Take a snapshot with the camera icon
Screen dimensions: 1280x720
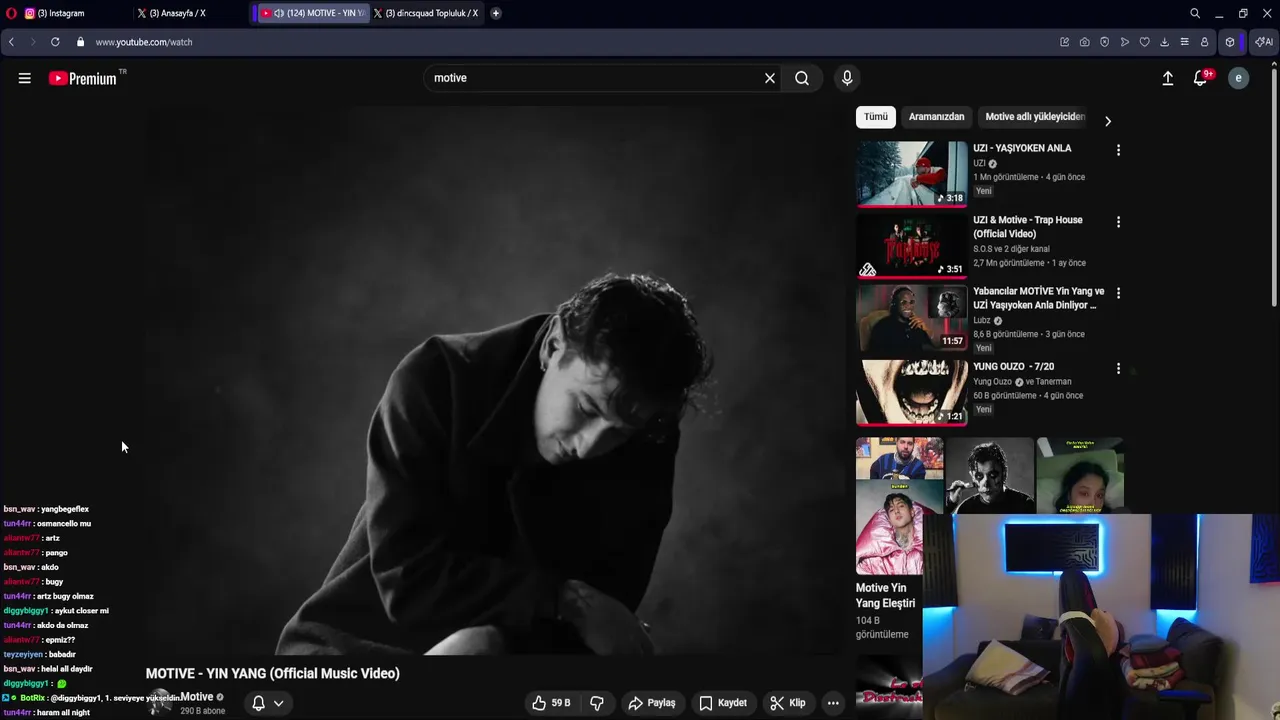point(1085,42)
